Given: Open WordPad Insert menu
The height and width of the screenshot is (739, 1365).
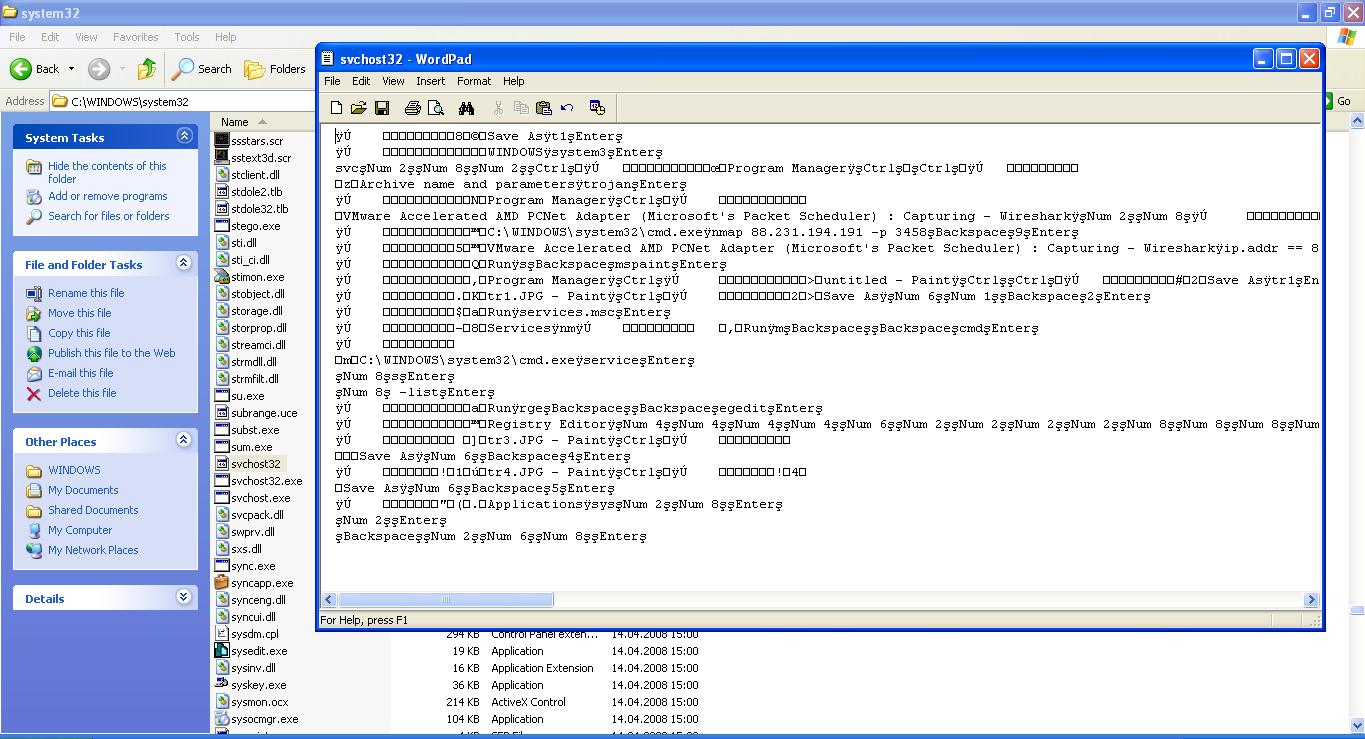Looking at the screenshot, I should click(431, 81).
